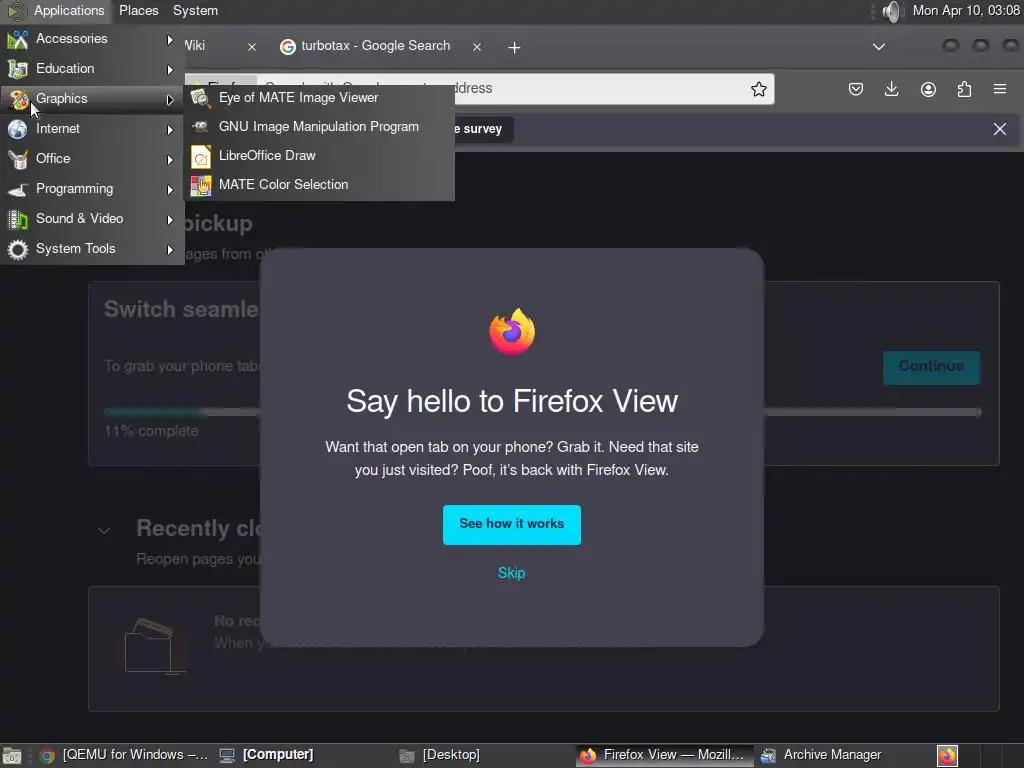Click the Continue button in Firefox View
The image size is (1024, 768).
[931, 367]
